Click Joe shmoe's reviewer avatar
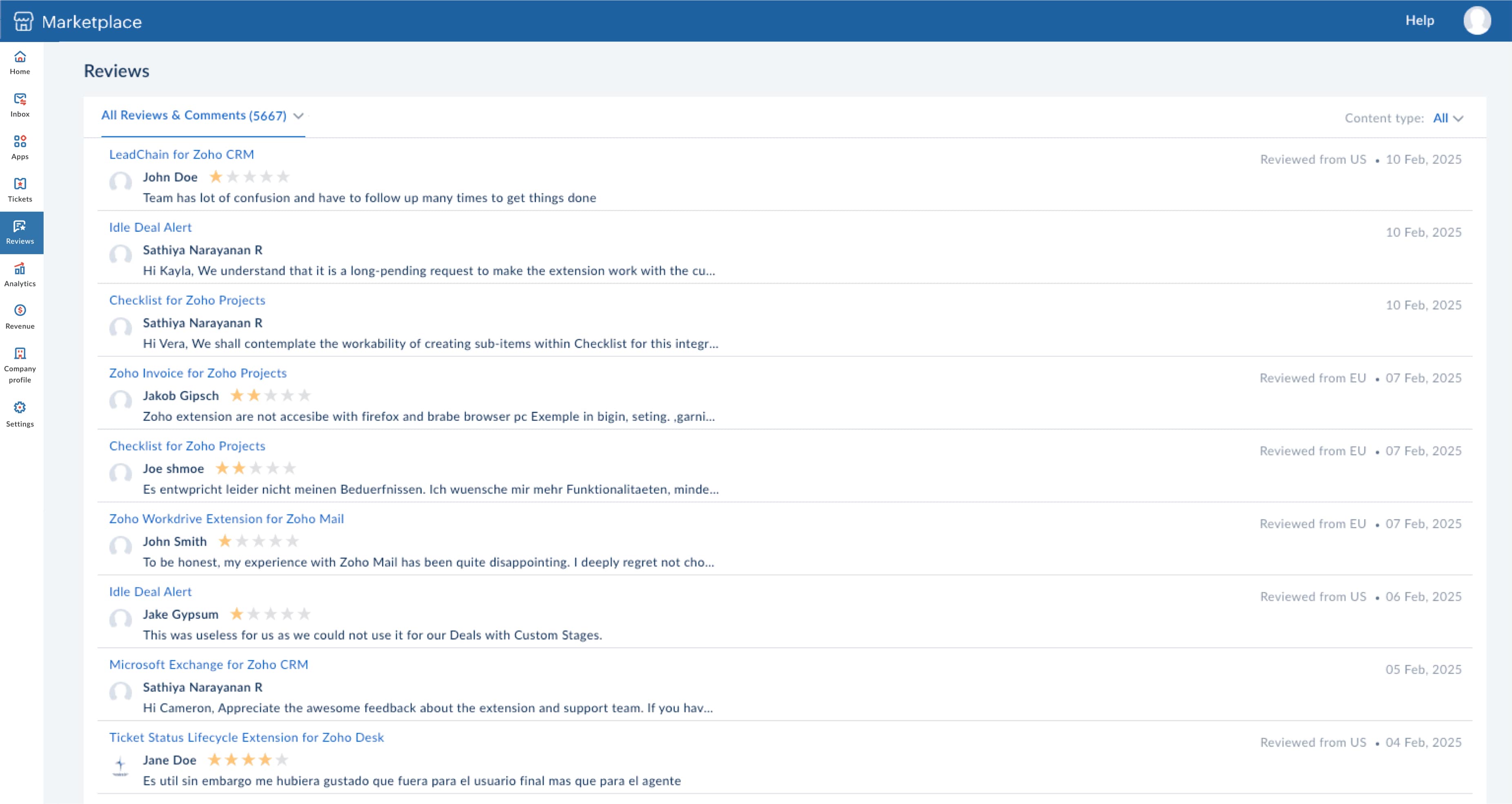Viewport: 1512px width, 804px height. (x=120, y=473)
